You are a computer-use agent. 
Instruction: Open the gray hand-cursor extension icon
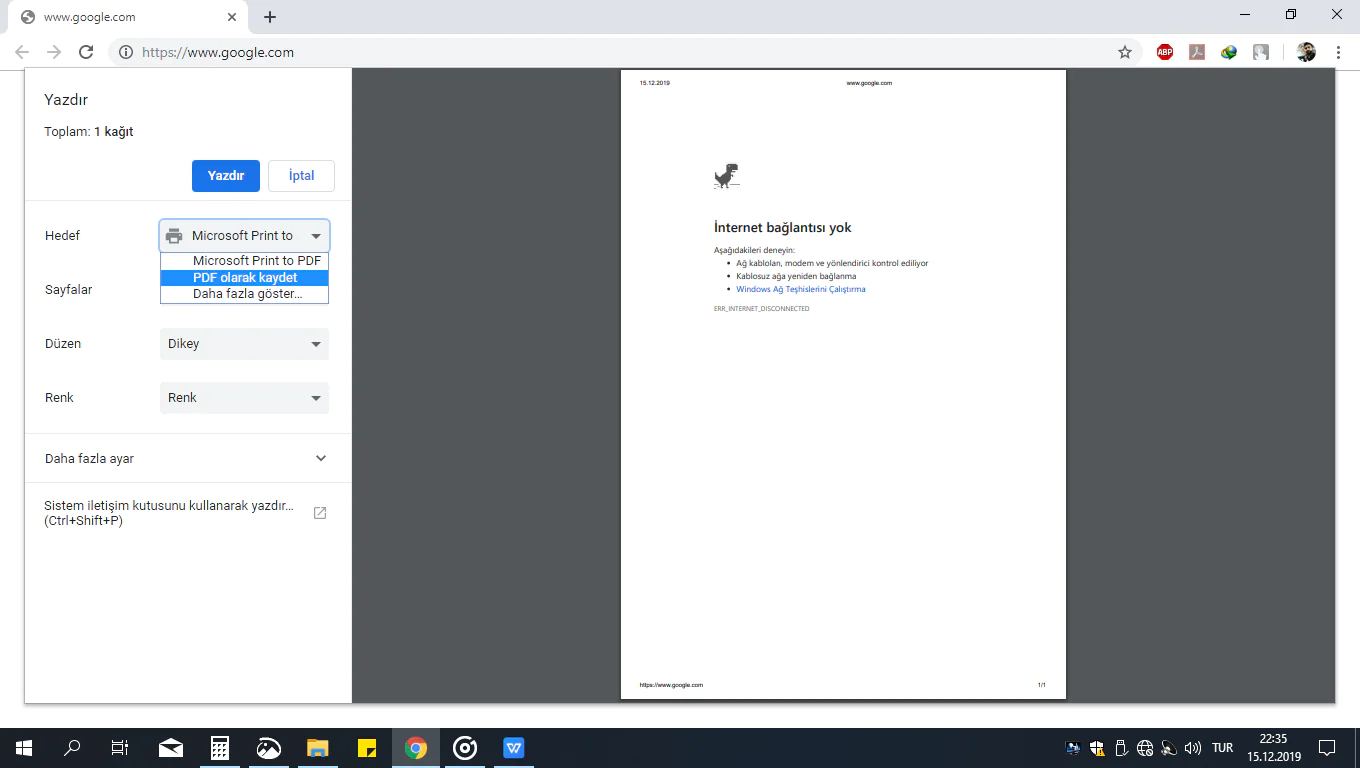click(1261, 52)
